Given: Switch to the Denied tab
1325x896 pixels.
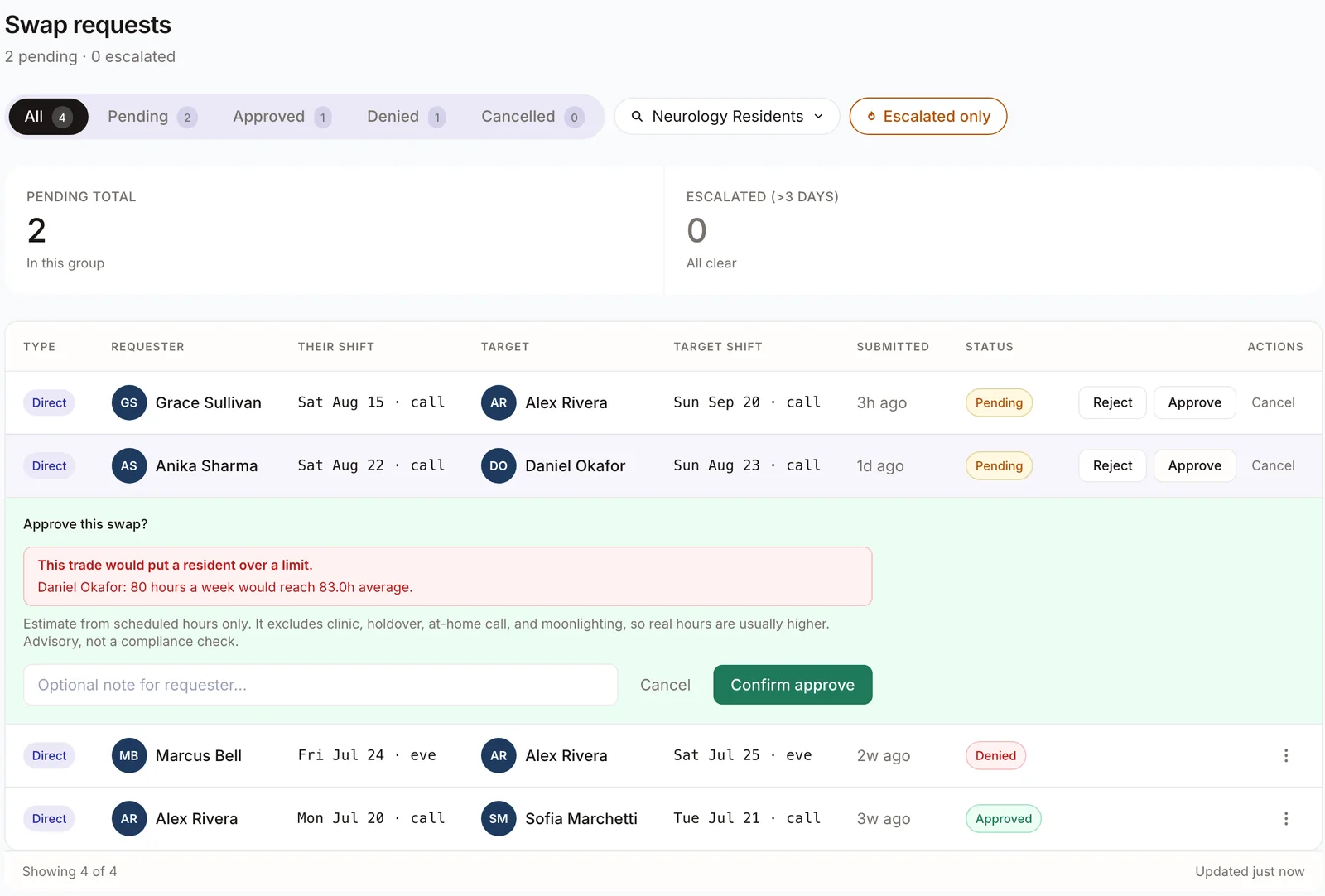Looking at the screenshot, I should point(406,117).
